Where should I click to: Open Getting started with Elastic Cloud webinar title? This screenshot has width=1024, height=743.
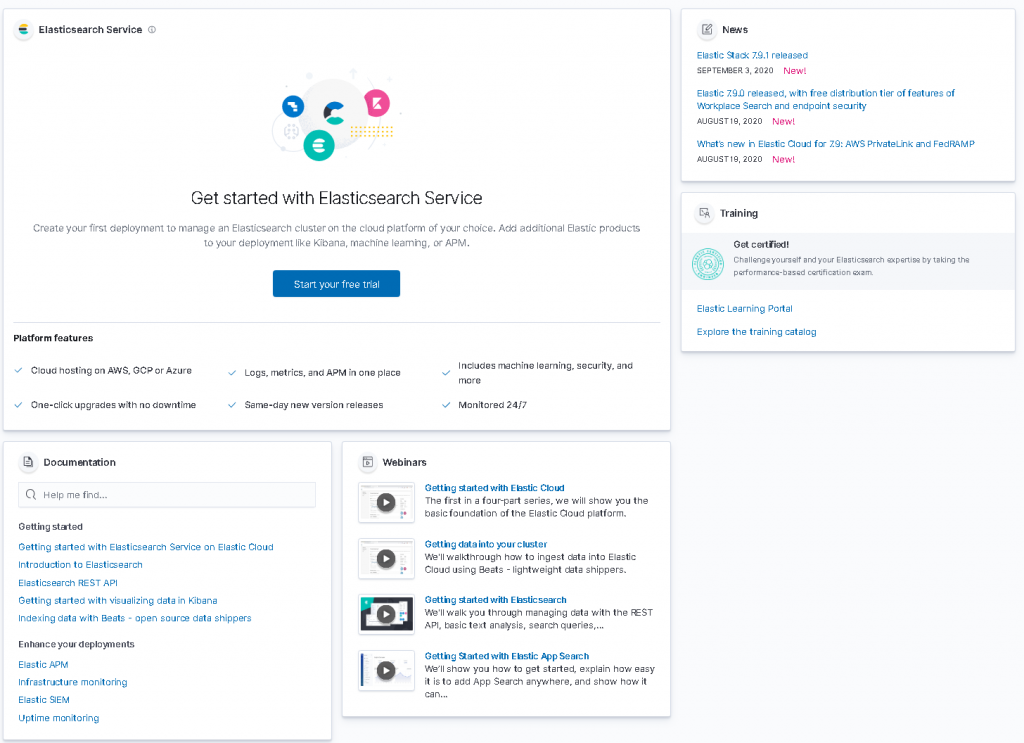coord(494,488)
